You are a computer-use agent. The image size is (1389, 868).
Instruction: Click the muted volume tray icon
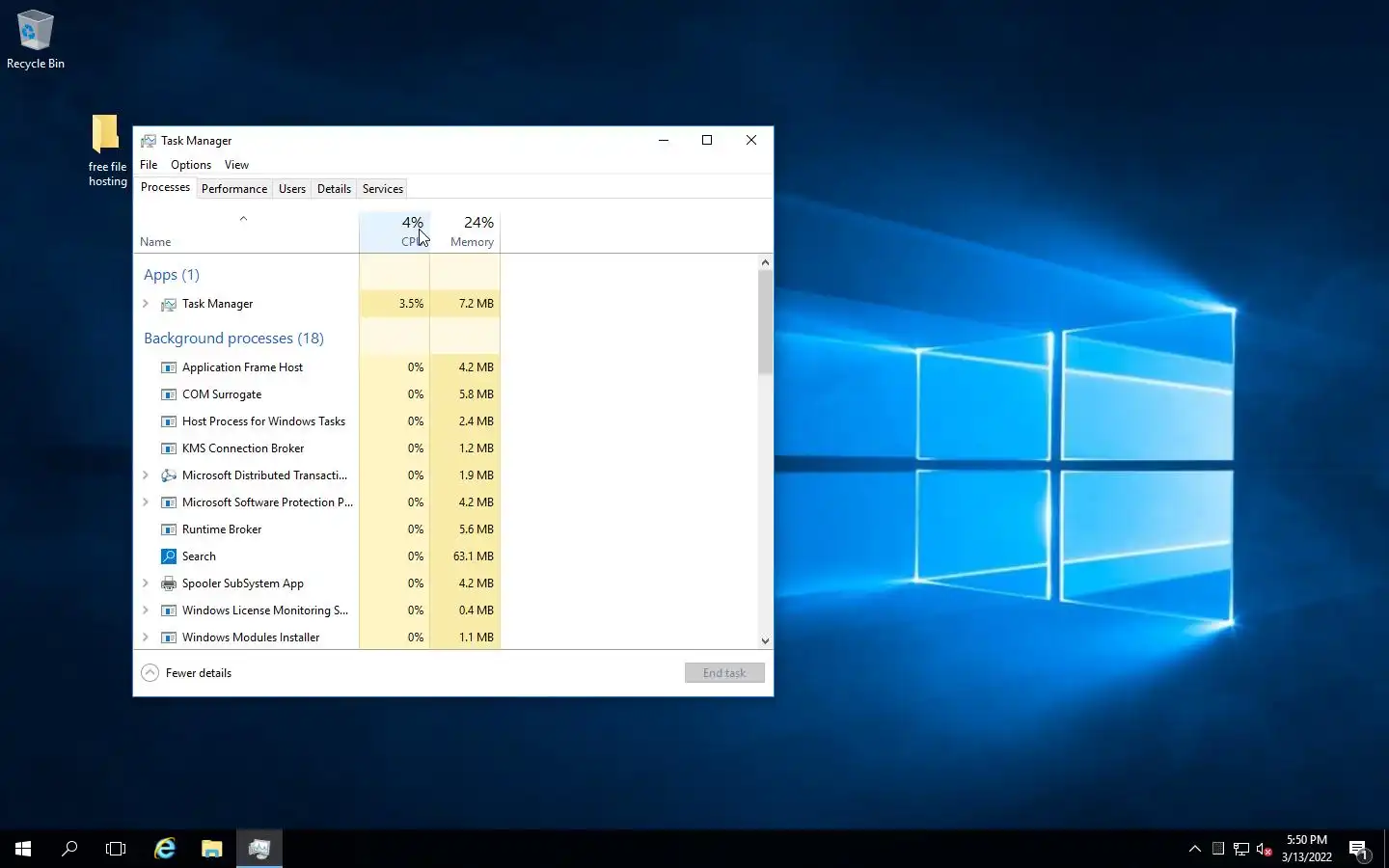tap(1265, 850)
